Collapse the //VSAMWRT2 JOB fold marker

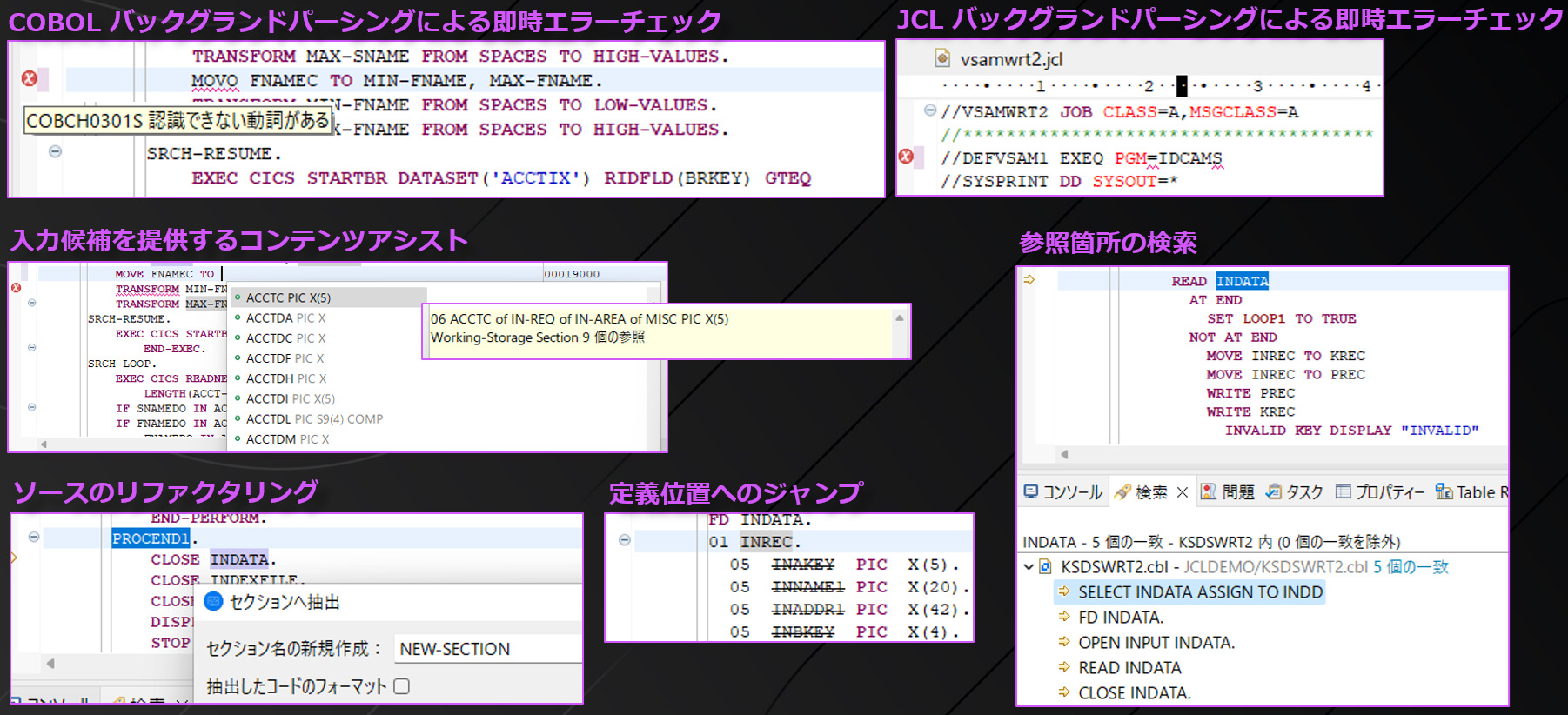point(929,110)
